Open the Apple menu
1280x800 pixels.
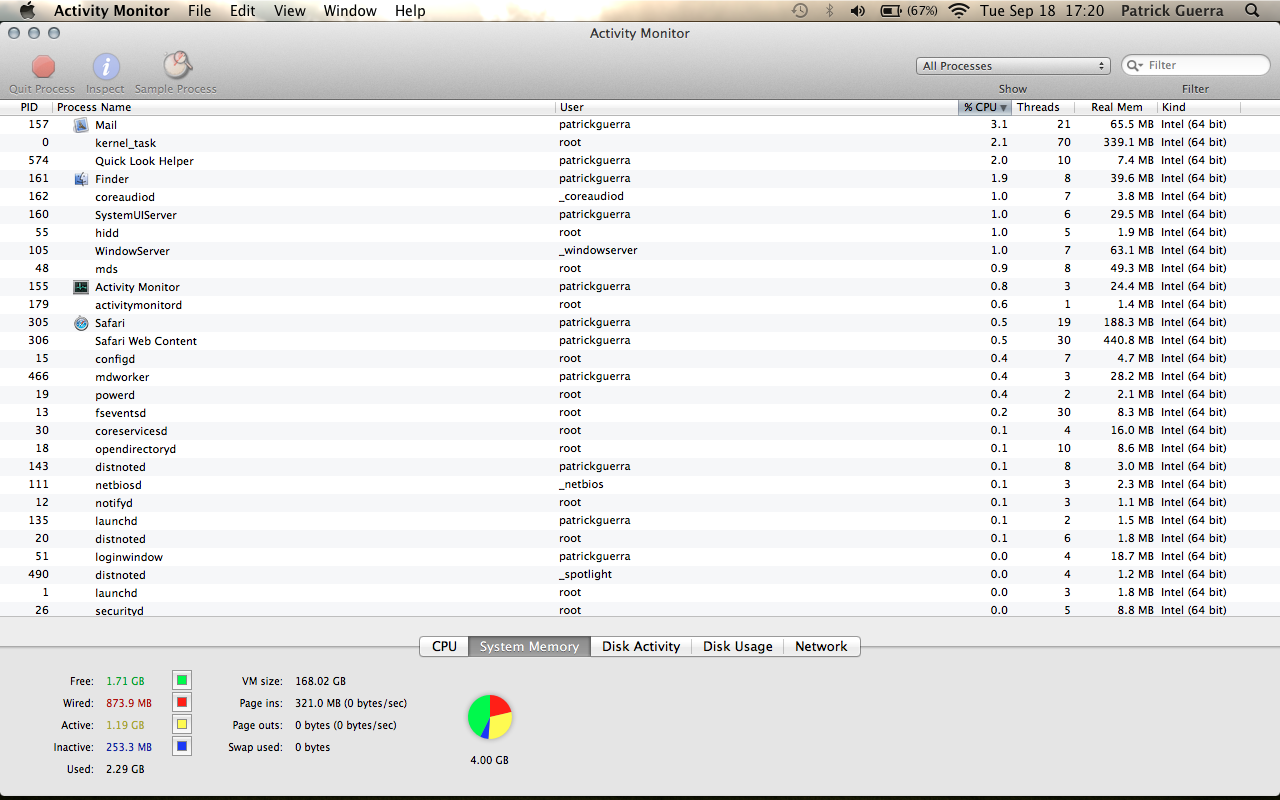tap(27, 11)
